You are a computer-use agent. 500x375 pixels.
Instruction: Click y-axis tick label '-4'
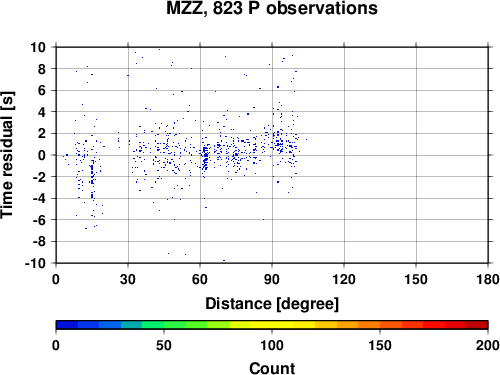point(39,199)
